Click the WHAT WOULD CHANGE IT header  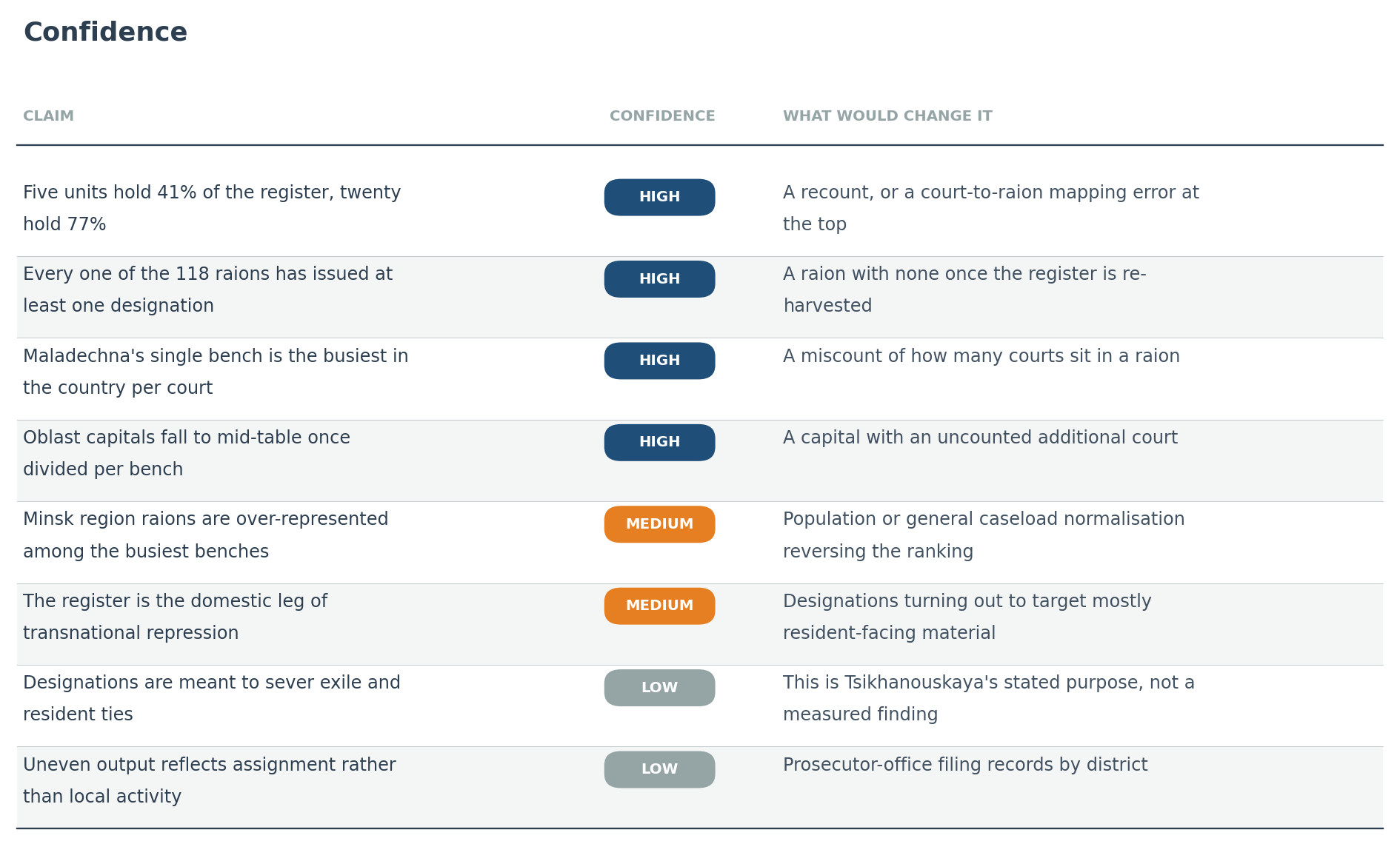point(887,116)
